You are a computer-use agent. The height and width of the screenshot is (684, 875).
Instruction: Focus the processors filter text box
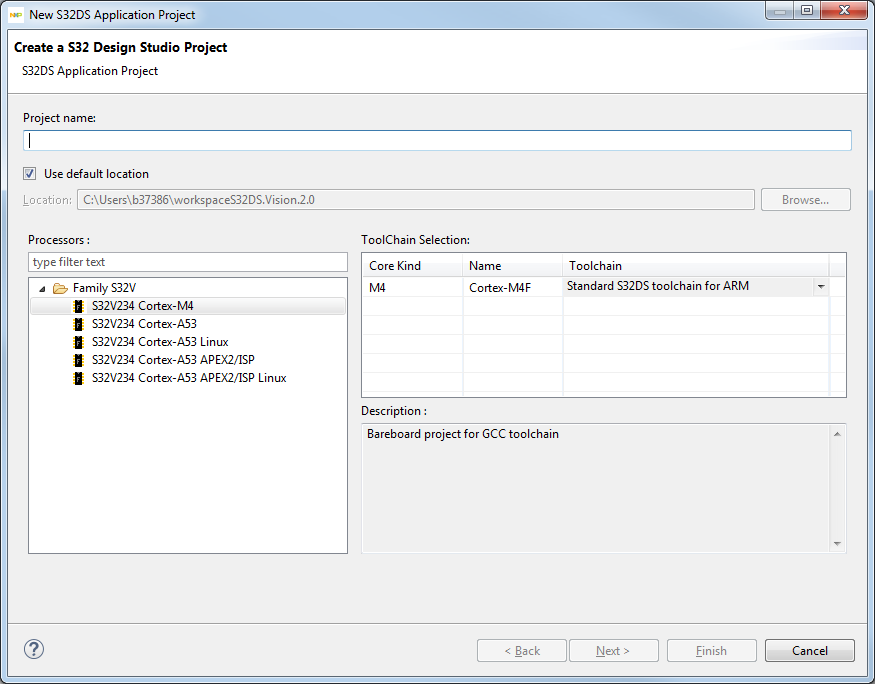point(188,262)
